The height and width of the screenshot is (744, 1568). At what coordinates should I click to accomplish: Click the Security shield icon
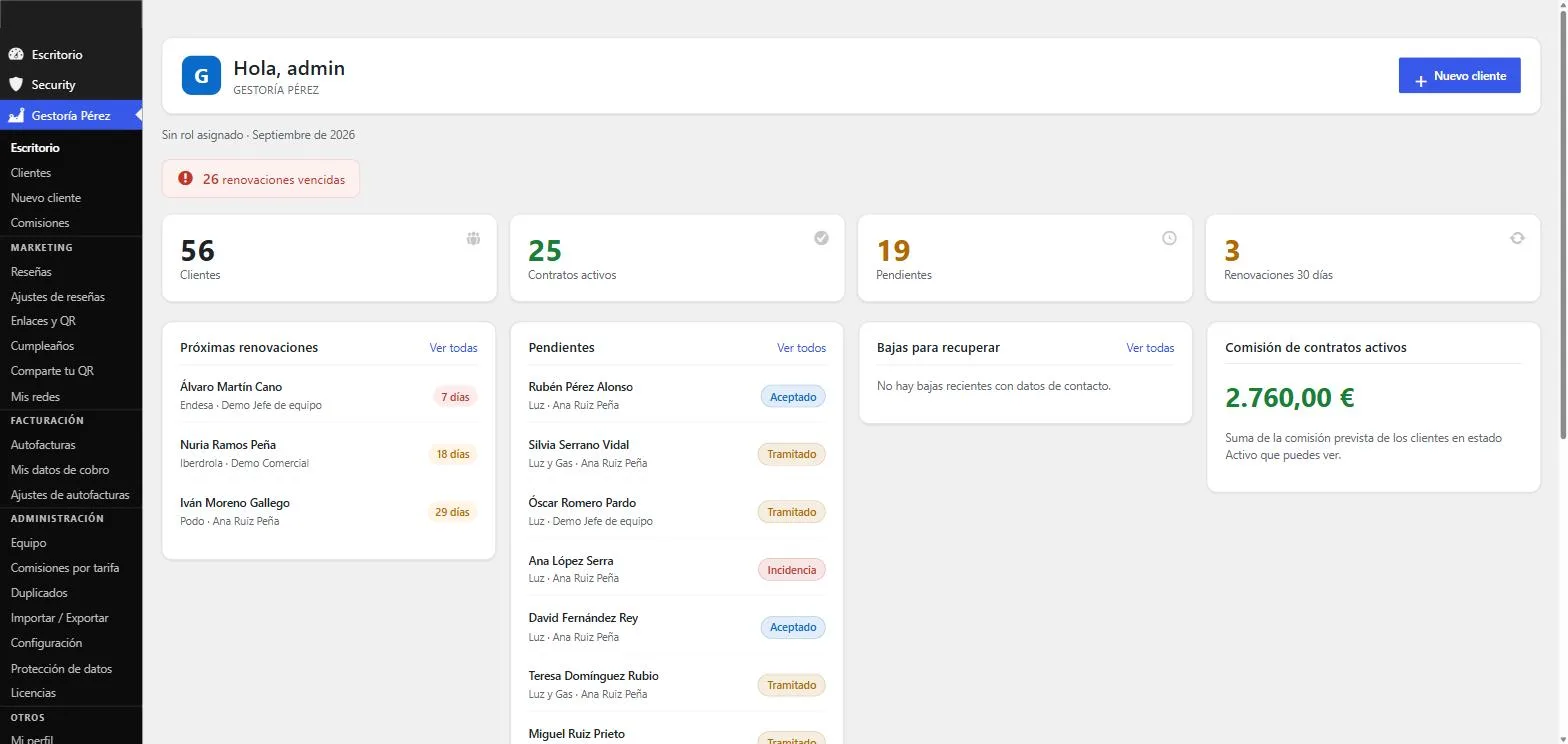[16, 84]
